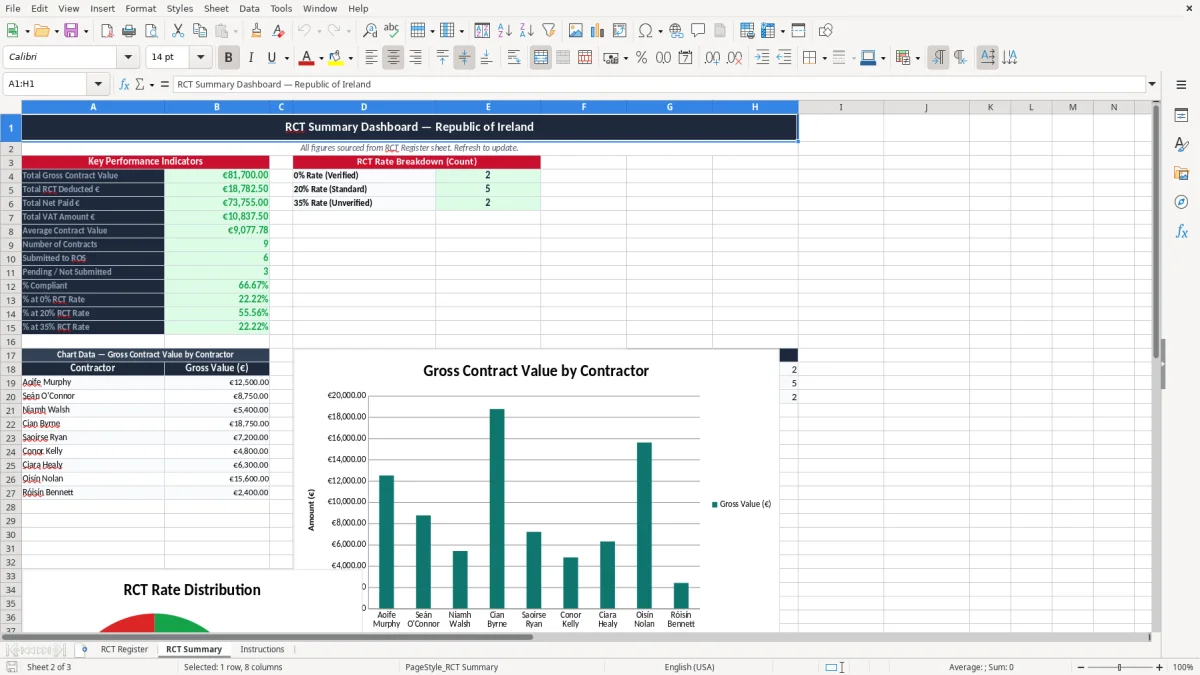Click the red Font Color swatch

306,58
